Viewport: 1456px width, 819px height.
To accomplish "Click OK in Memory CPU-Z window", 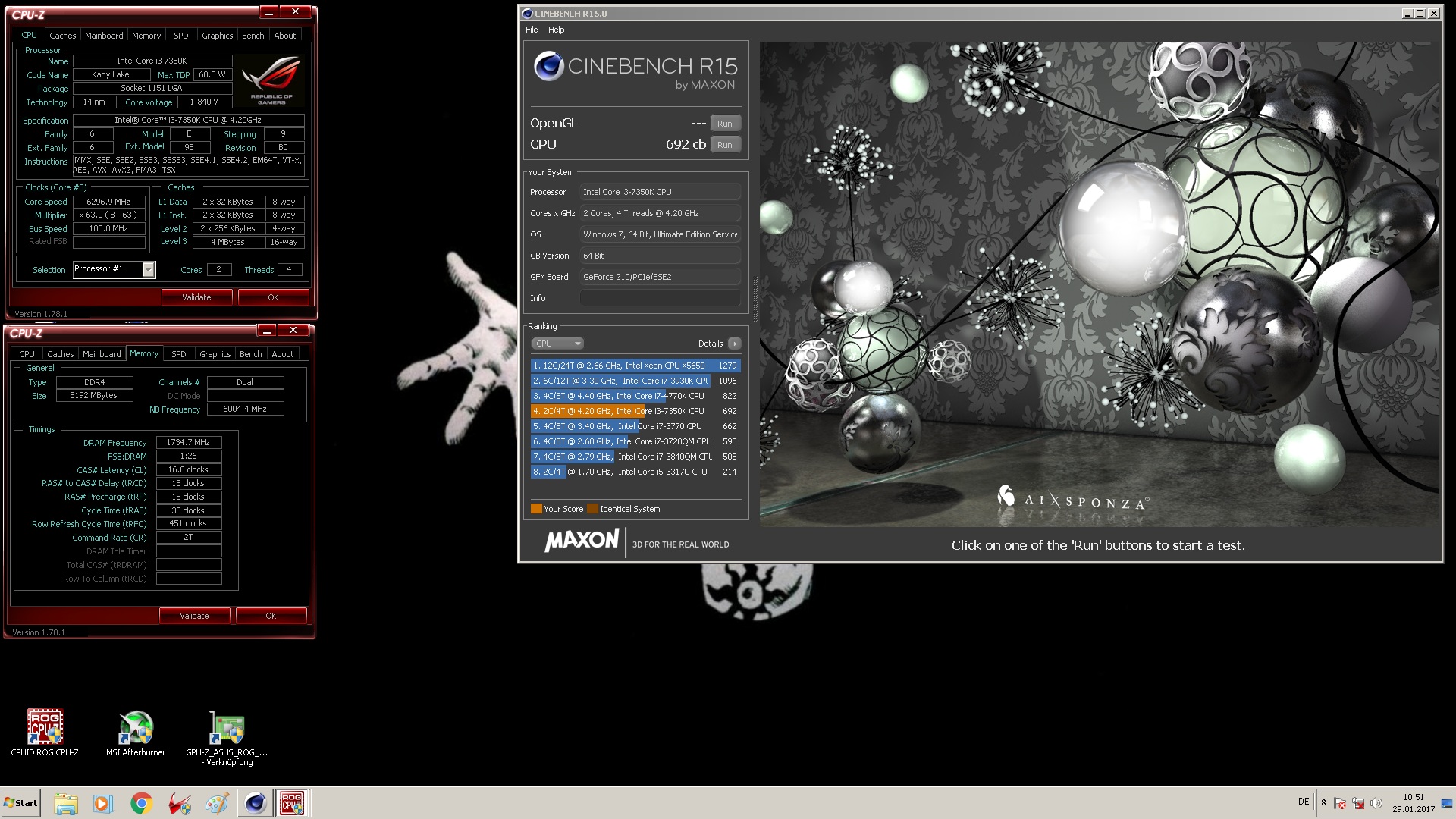I will point(271,616).
